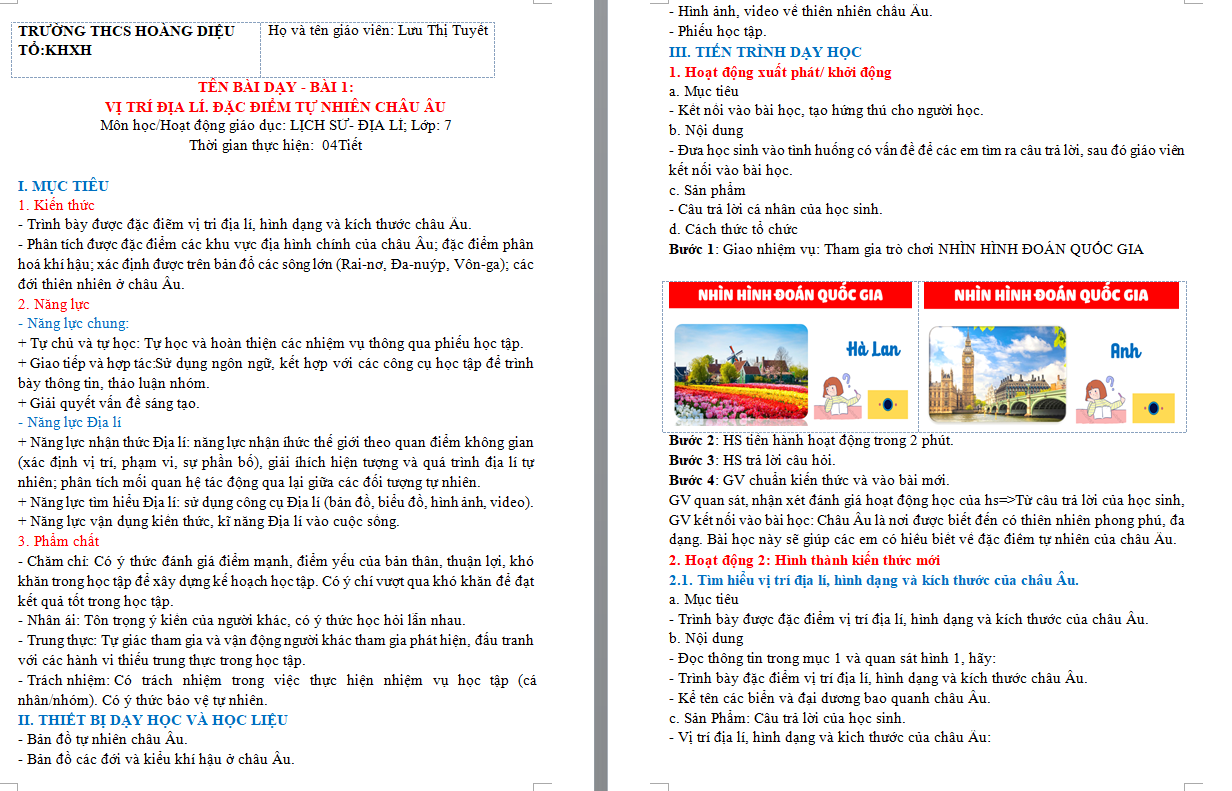The image size is (1232, 791).
Task: Click the II. THIẾT BỊ DẠY HỌC VÀ HỌC LIỆU heading
Action: [153, 719]
